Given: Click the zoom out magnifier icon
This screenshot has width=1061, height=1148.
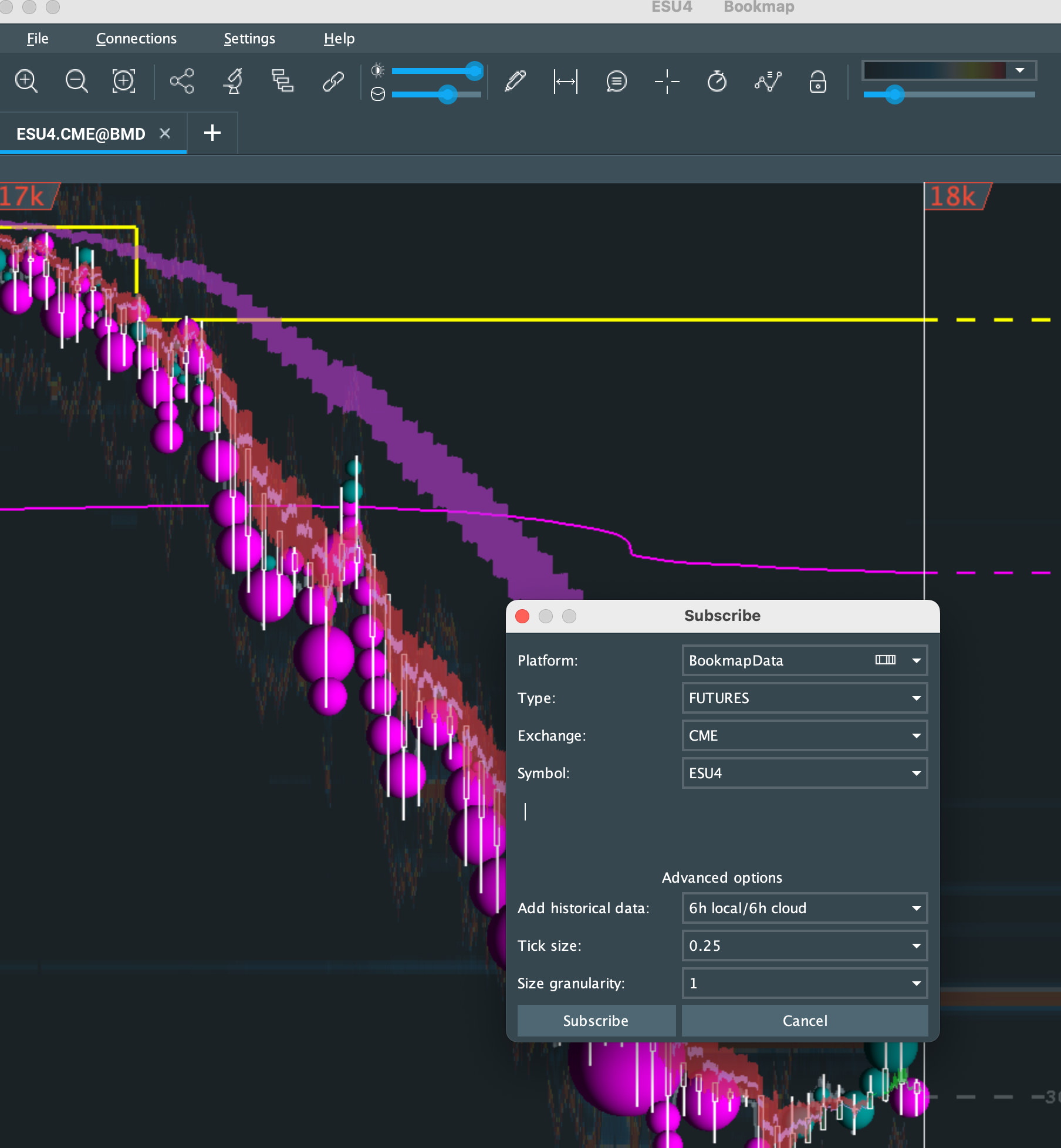Looking at the screenshot, I should [76, 81].
